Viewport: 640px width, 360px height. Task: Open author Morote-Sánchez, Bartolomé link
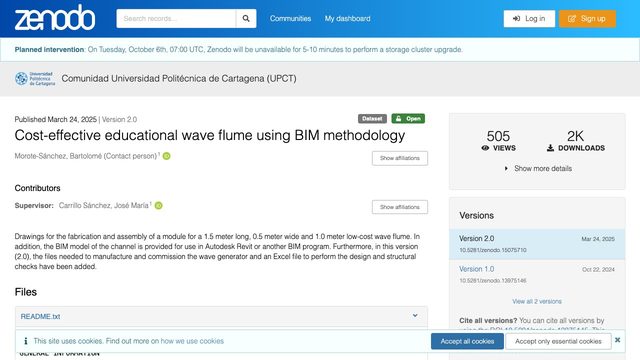point(86,156)
